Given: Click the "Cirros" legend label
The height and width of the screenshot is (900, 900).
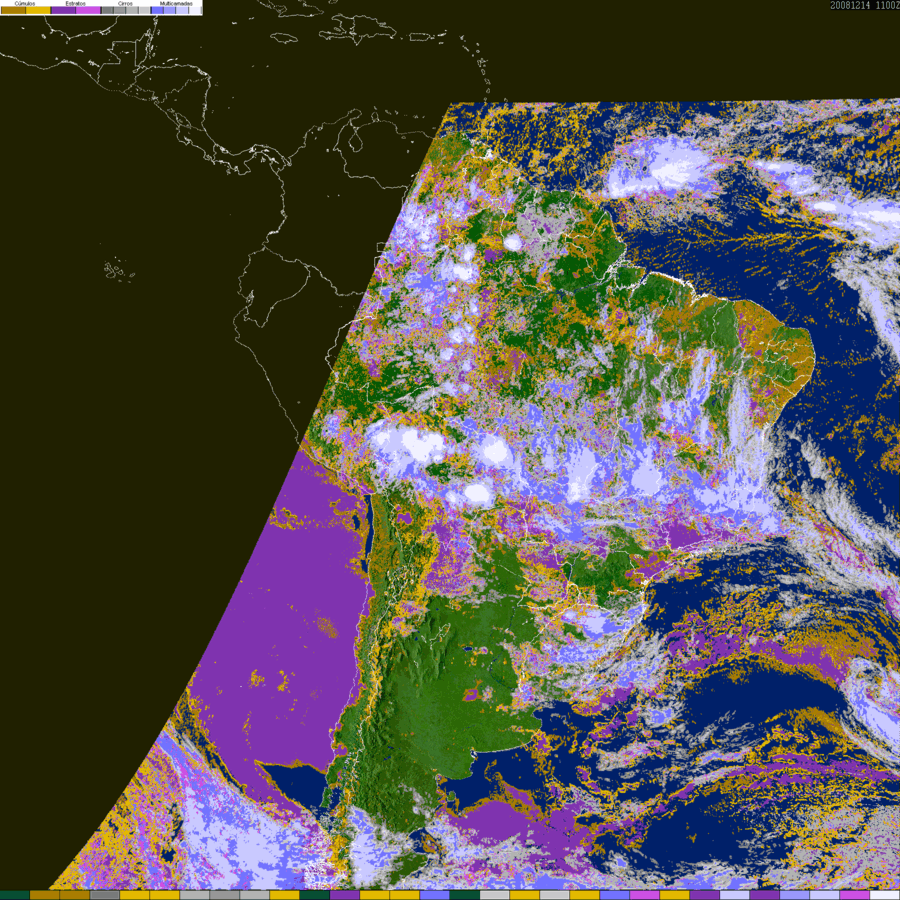Looking at the screenshot, I should coord(125,3).
